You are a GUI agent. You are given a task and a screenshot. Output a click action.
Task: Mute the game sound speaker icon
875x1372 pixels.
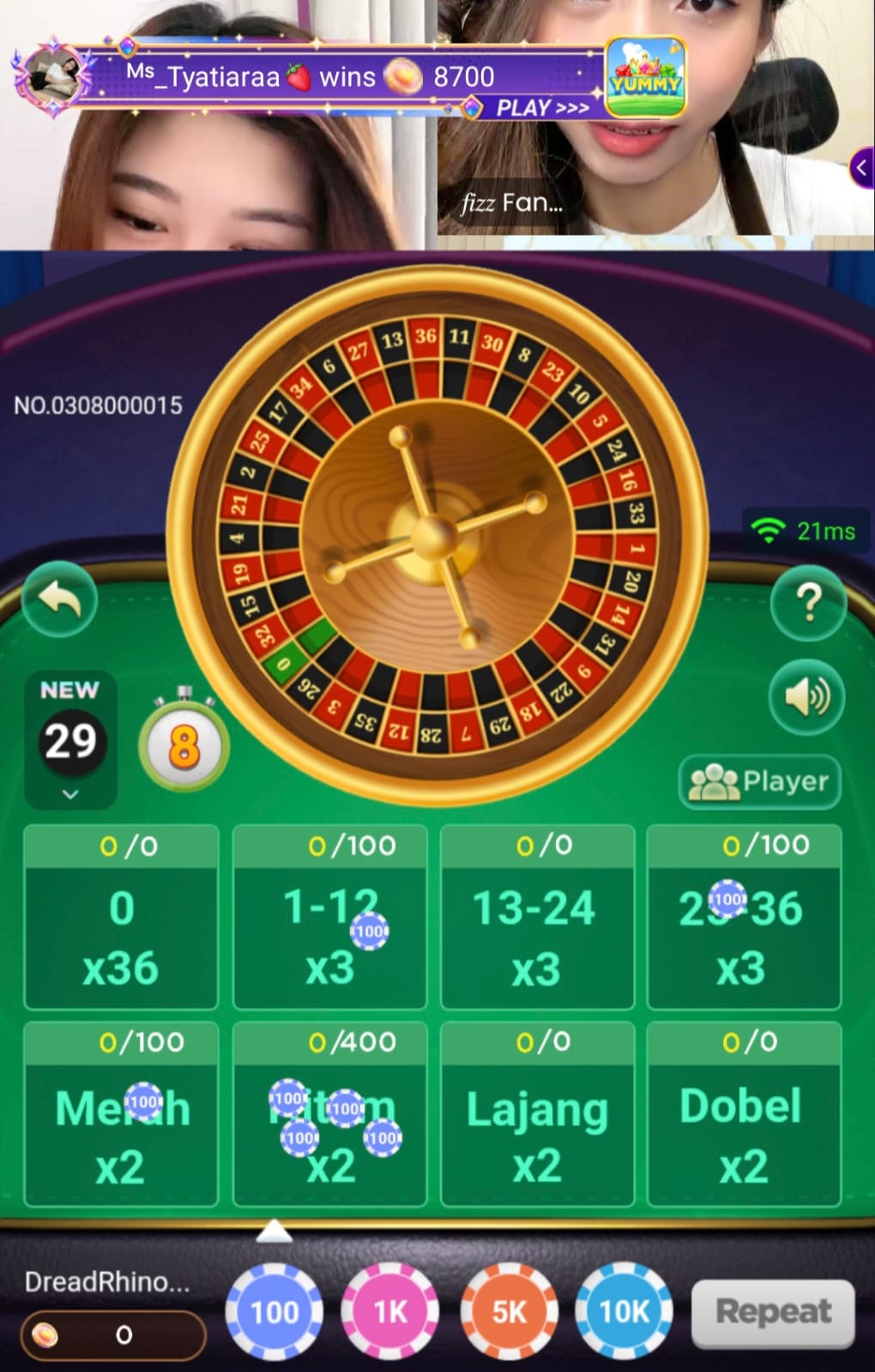point(807,696)
